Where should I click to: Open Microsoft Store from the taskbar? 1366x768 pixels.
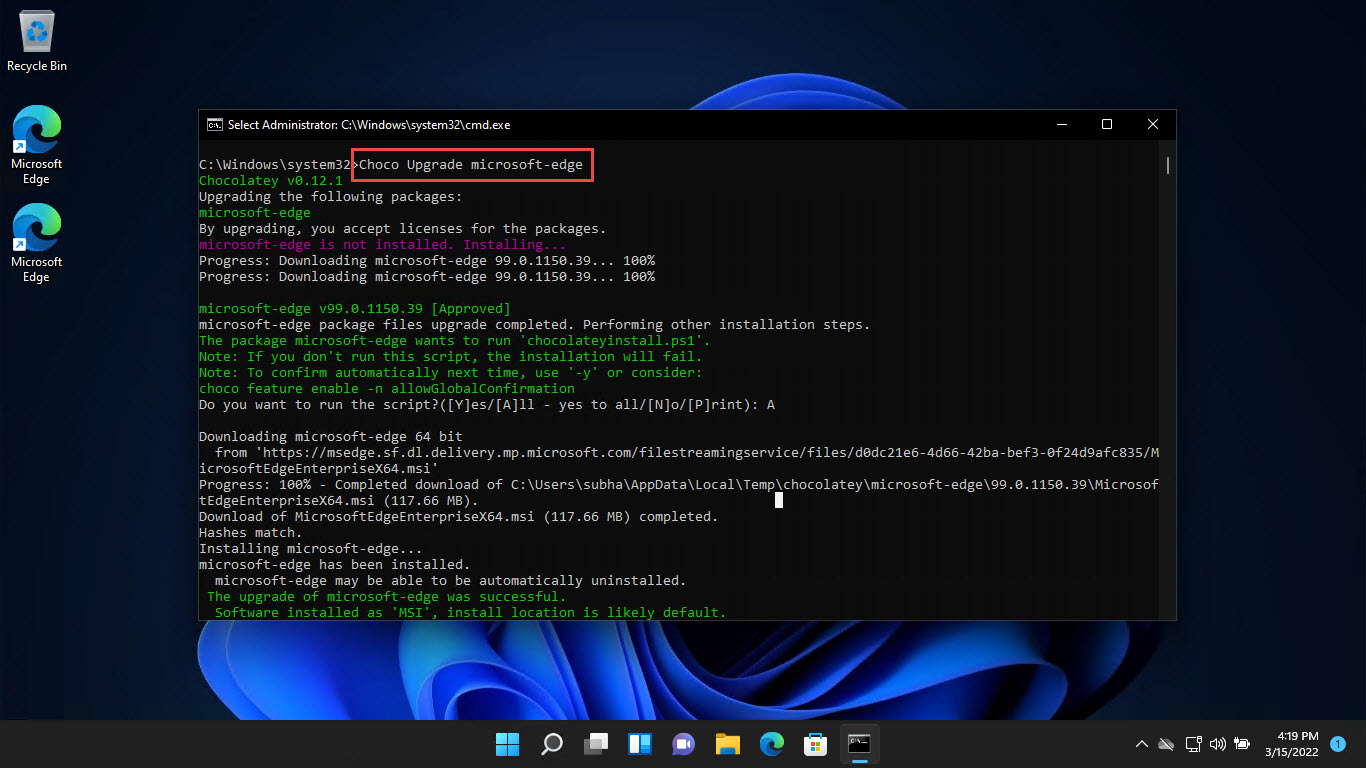815,744
